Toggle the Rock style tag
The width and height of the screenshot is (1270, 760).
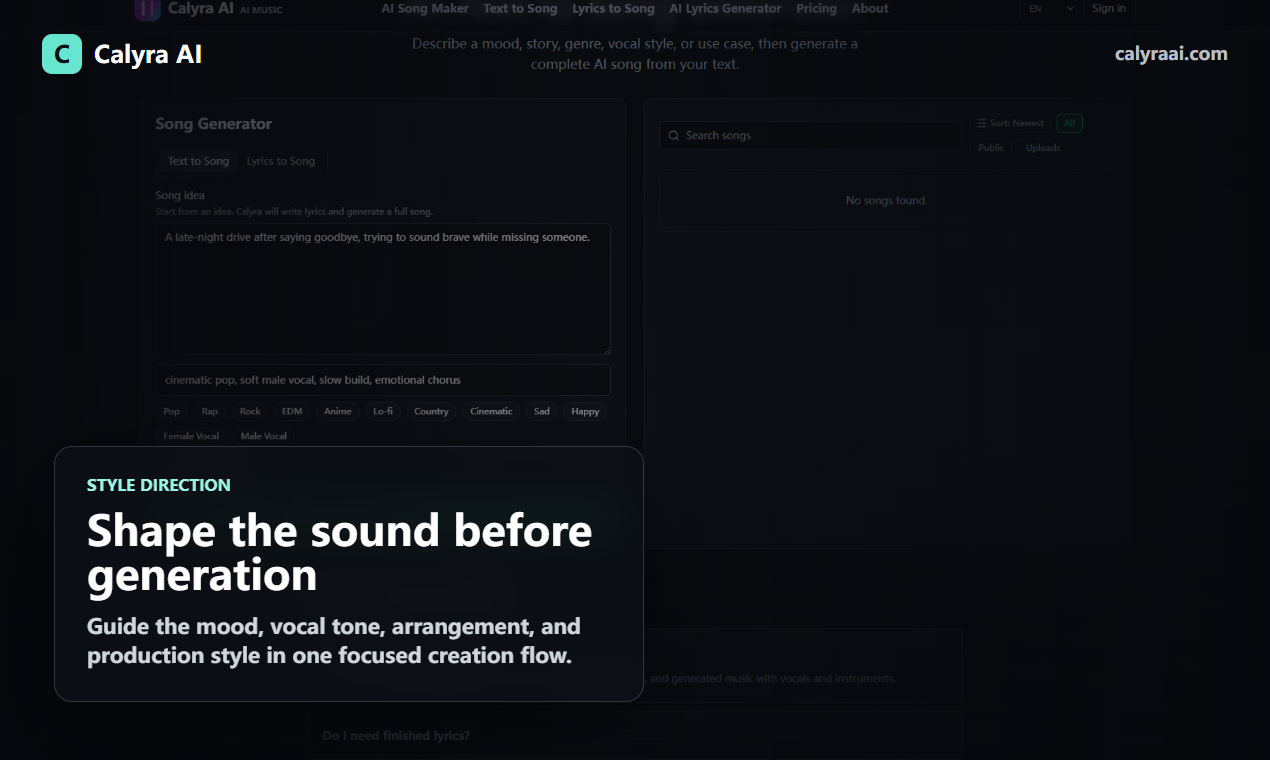pyautogui.click(x=250, y=411)
